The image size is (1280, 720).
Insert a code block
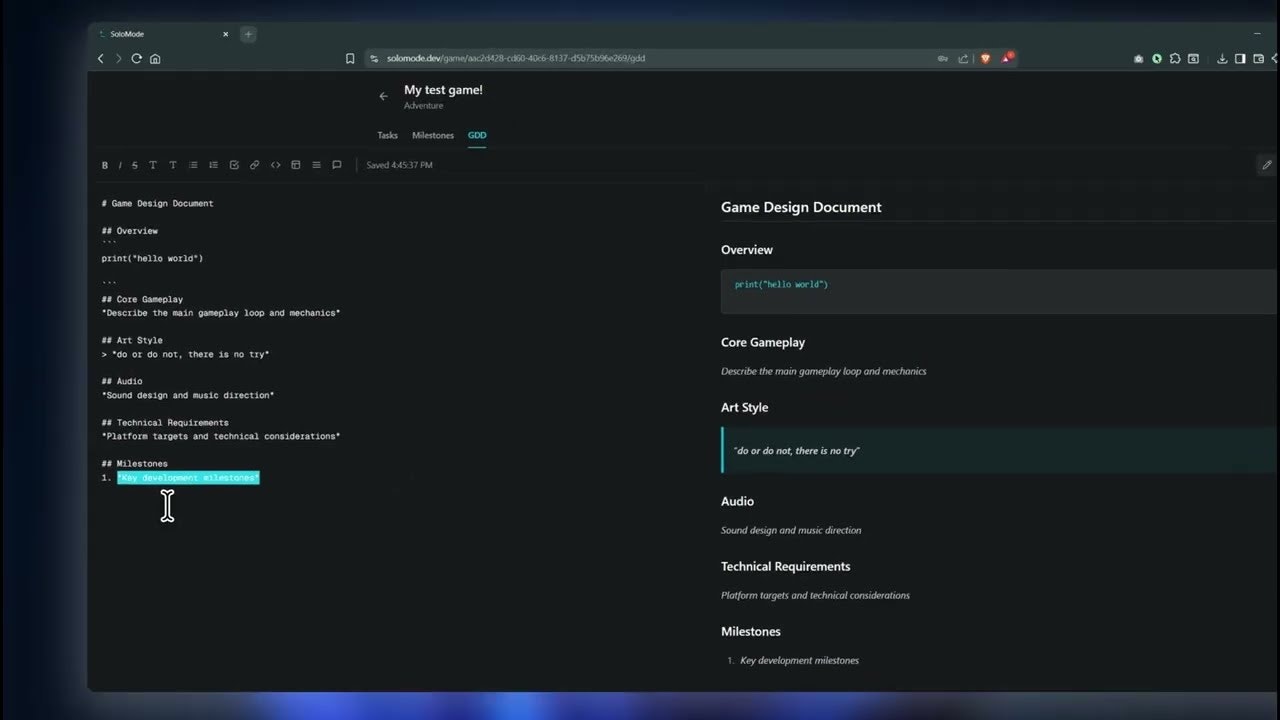[x=276, y=165]
